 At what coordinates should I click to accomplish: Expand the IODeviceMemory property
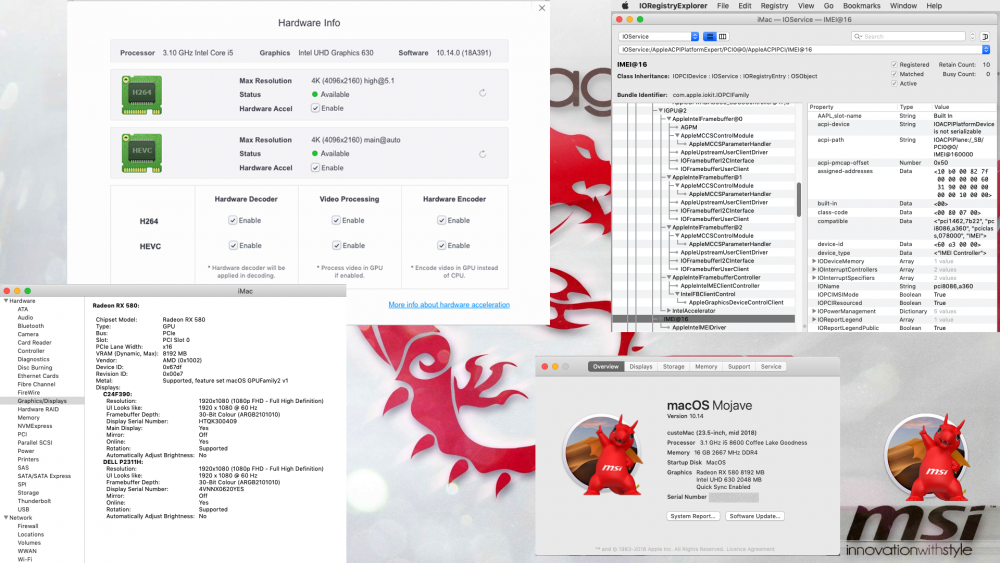coord(814,261)
